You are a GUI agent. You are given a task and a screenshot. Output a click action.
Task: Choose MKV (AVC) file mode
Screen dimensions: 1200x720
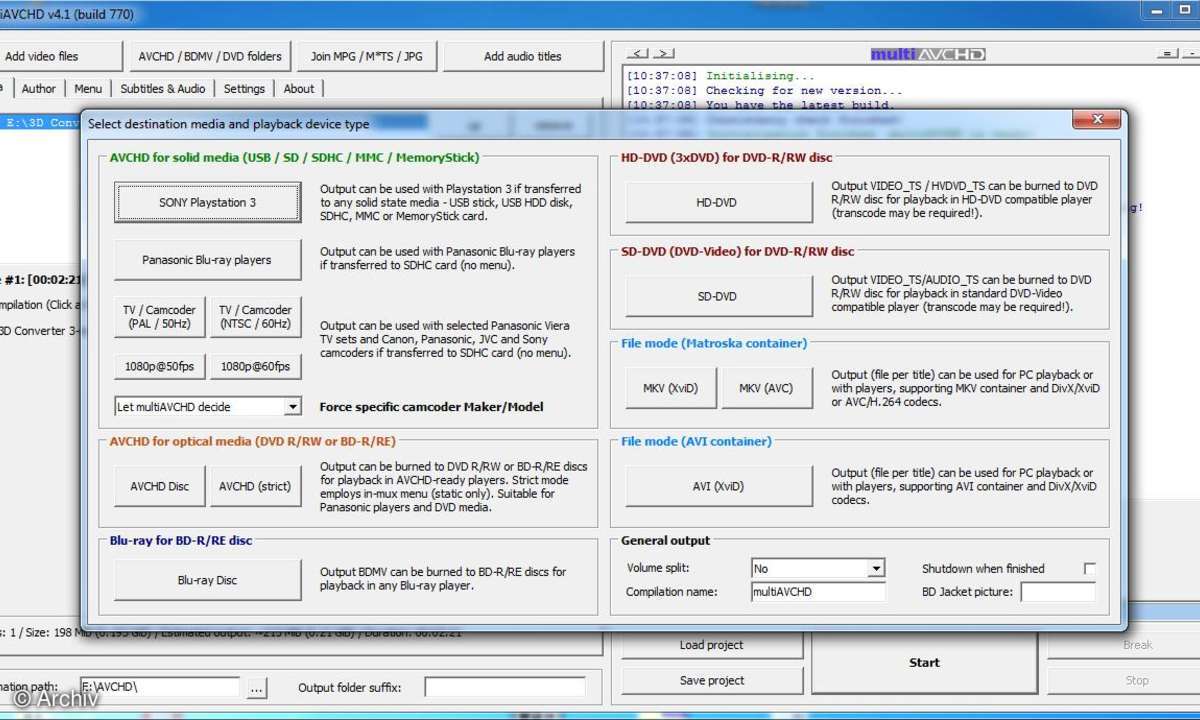(x=767, y=388)
